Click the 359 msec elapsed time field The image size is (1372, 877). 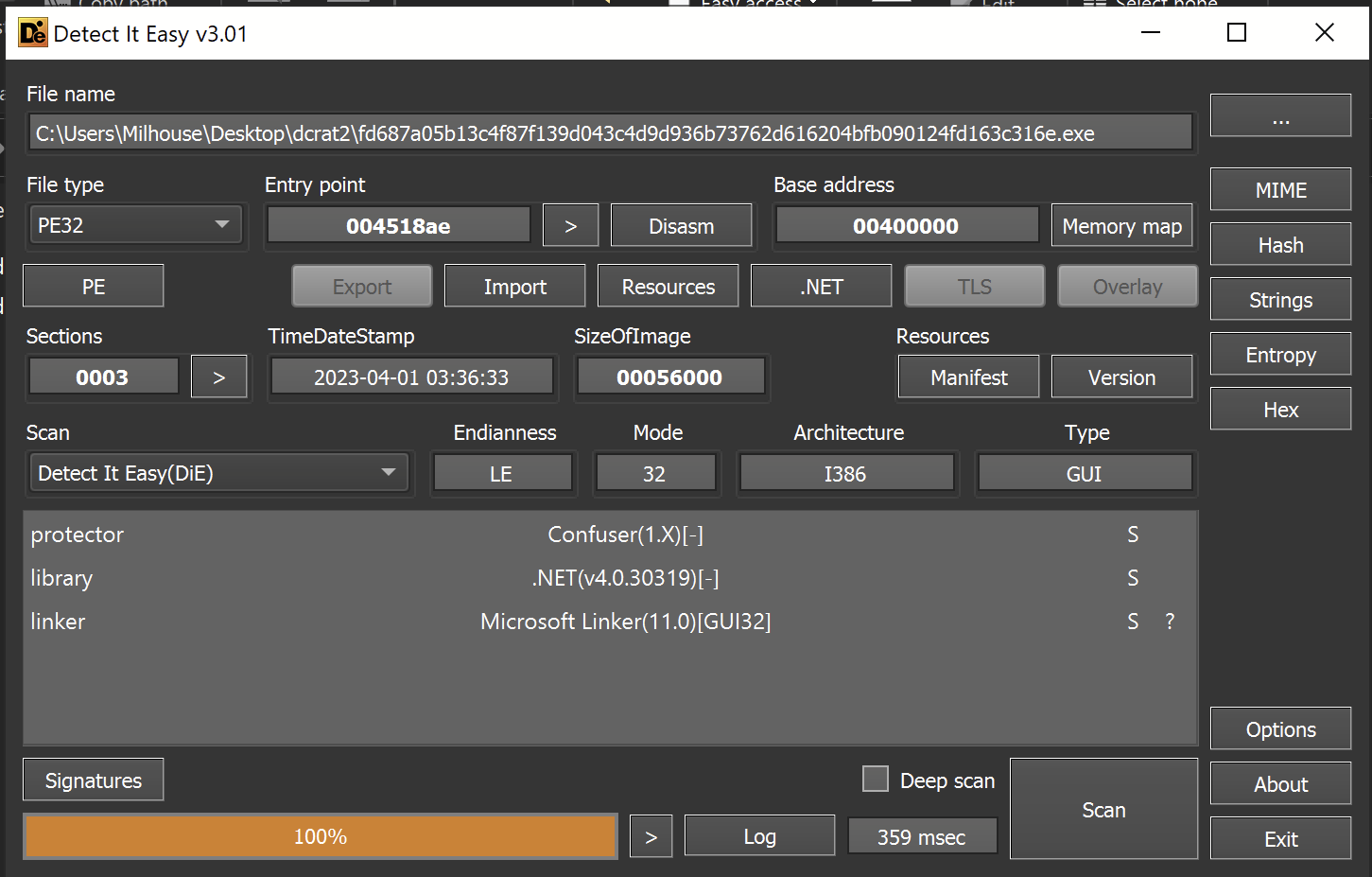point(922,837)
